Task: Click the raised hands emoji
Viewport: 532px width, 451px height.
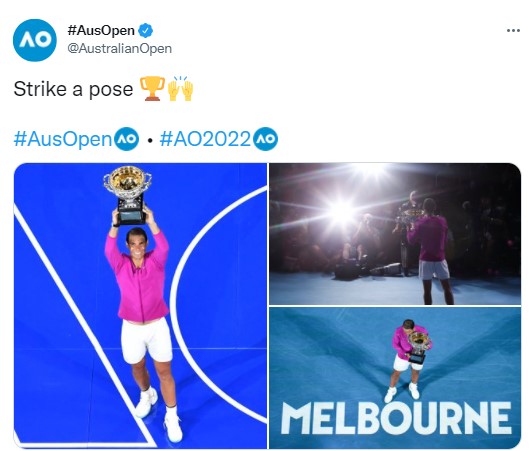Action: (180, 89)
